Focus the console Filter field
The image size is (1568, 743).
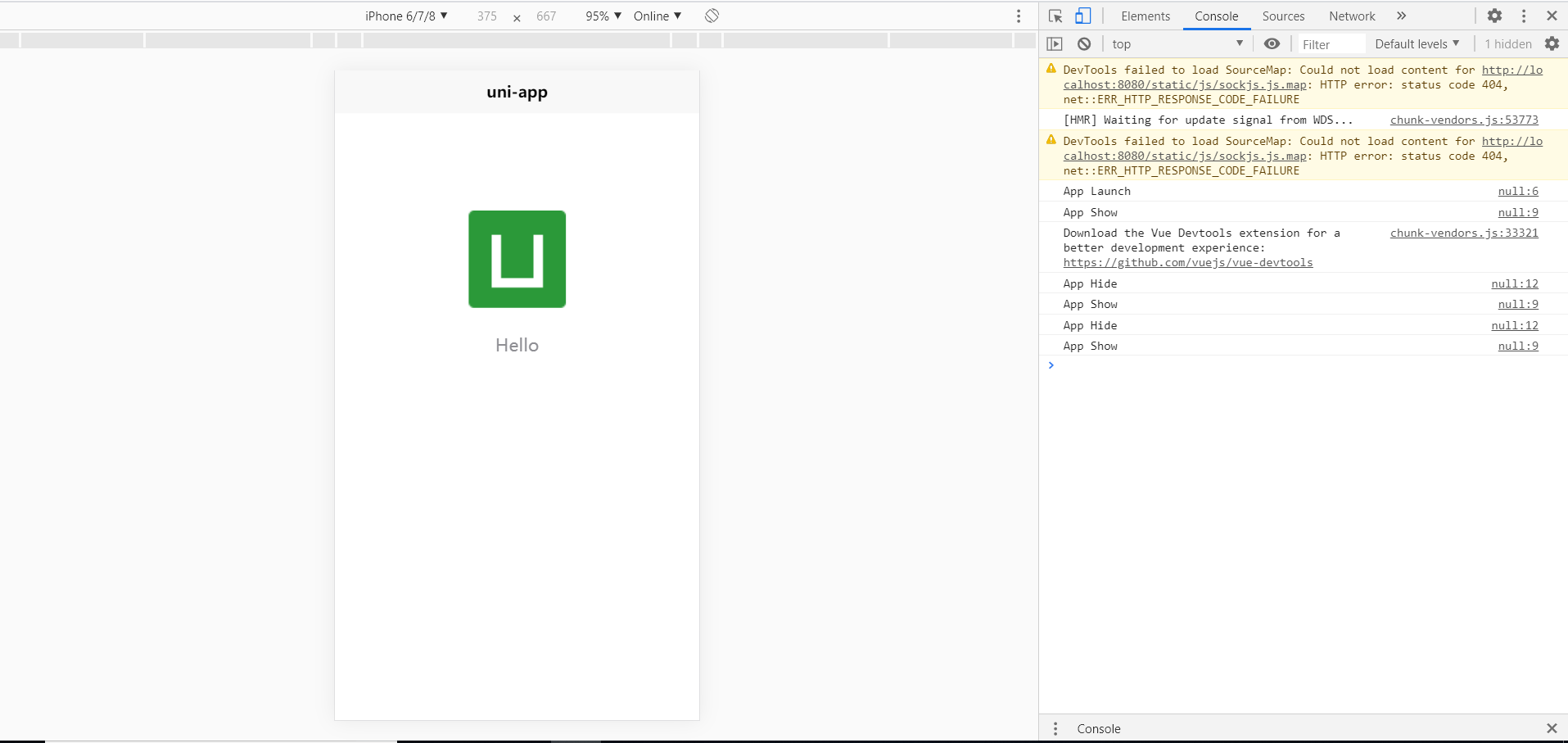tap(1331, 44)
